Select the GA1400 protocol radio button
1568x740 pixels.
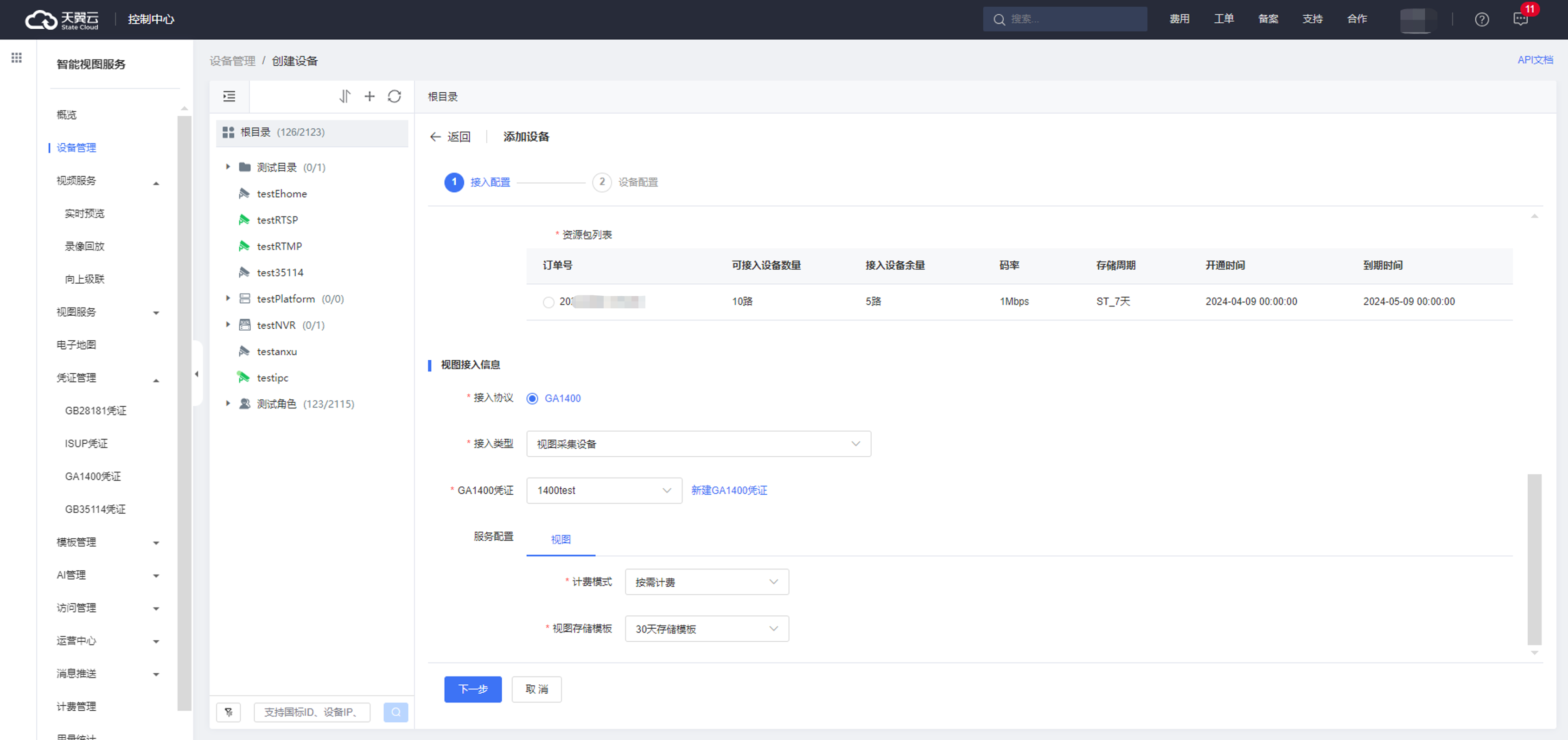533,398
